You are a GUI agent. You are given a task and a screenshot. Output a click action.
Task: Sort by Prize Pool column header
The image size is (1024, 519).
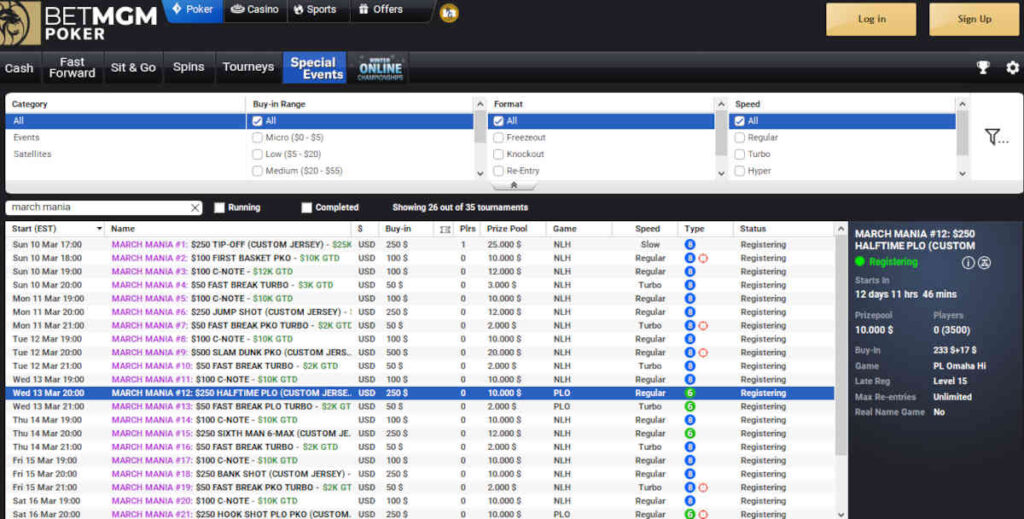click(x=507, y=229)
